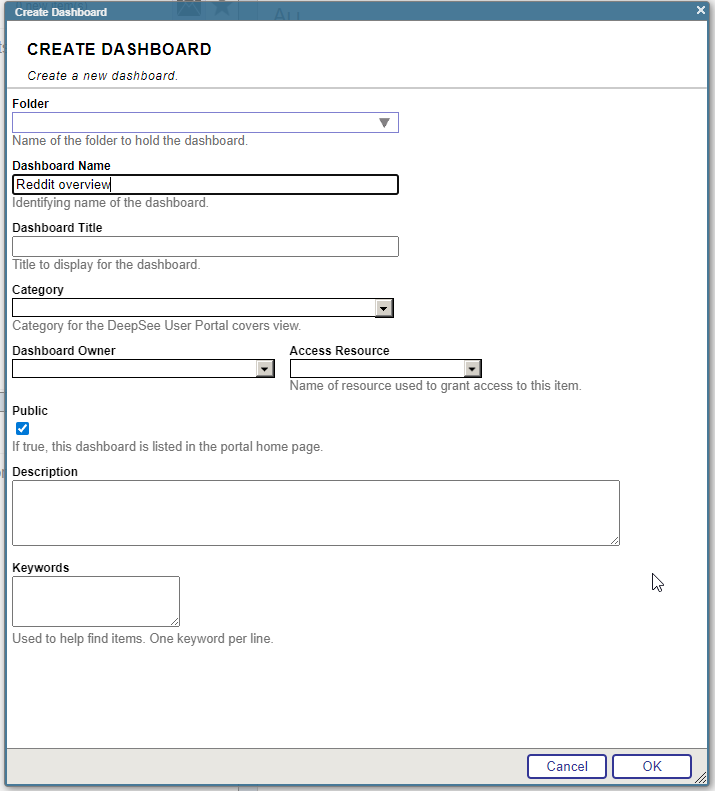Screen dimensions: 715x791
Task: Uncheck the Public checkbox
Action: click(22, 429)
